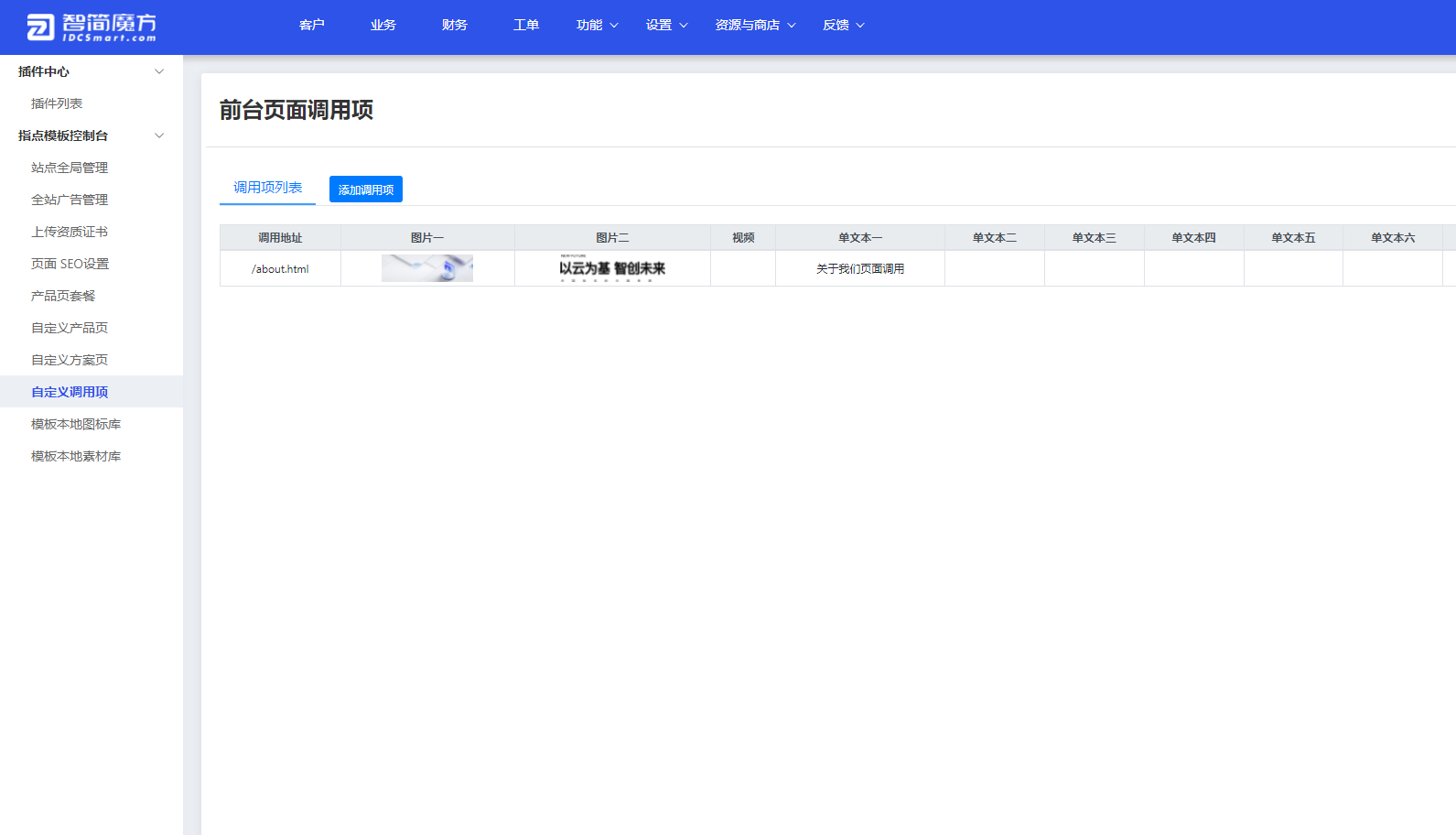Click the 关于我们页面调用 text cell
Viewport: 1456px width, 835px height.
tap(860, 269)
